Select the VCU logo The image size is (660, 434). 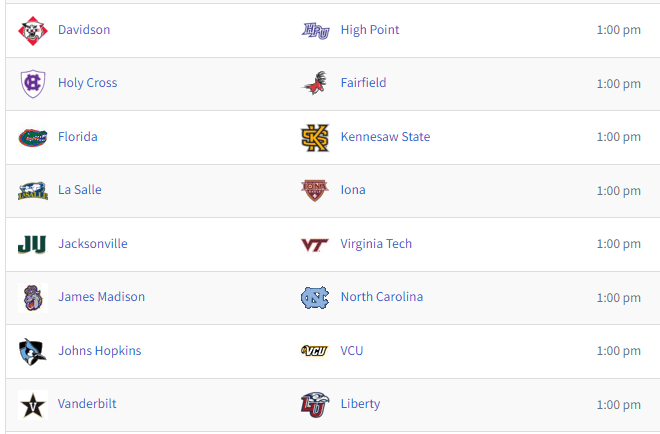tap(315, 351)
